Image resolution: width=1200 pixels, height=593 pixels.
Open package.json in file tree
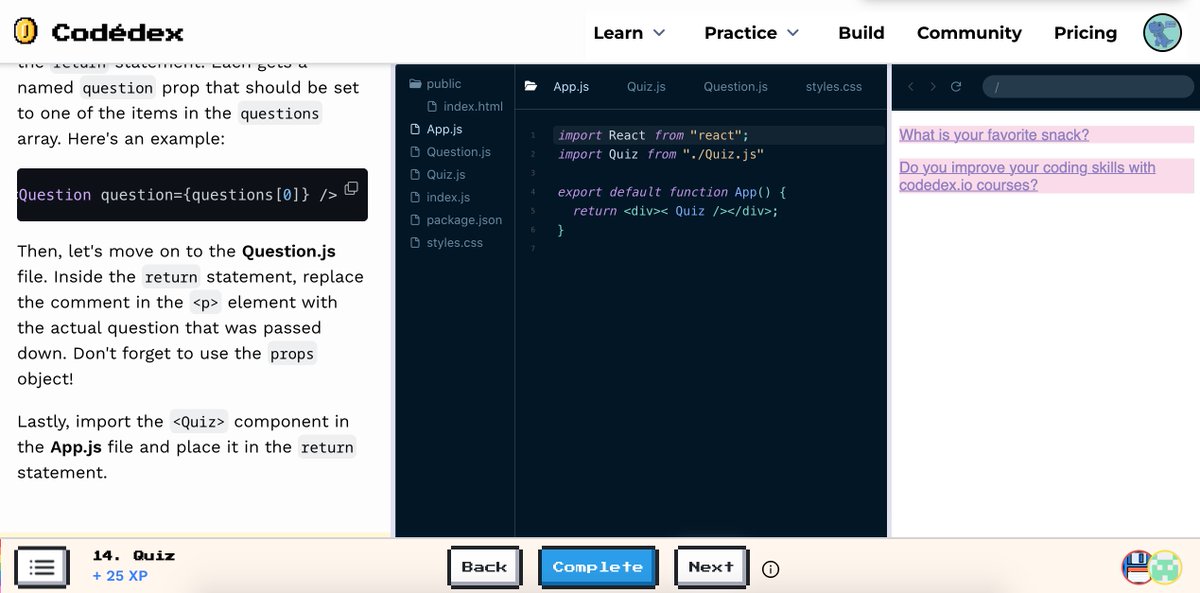456,220
